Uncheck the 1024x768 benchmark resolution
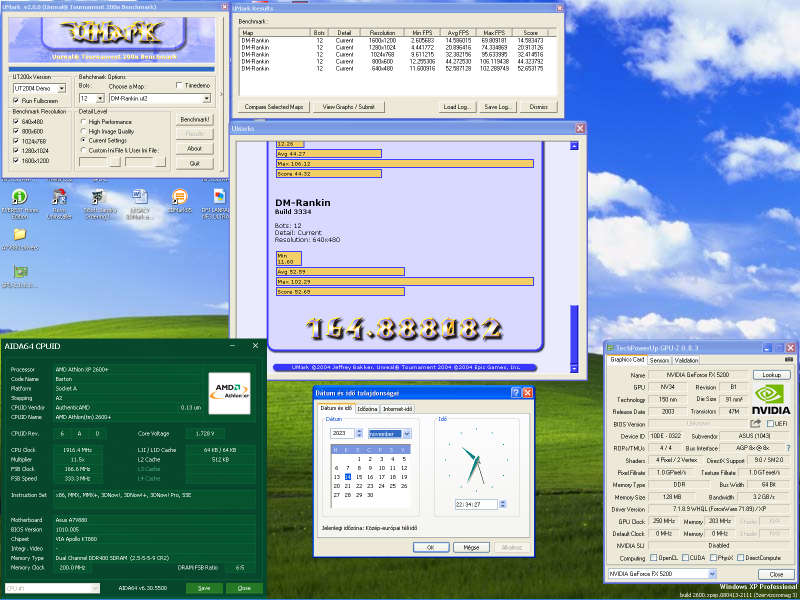 tap(16, 141)
